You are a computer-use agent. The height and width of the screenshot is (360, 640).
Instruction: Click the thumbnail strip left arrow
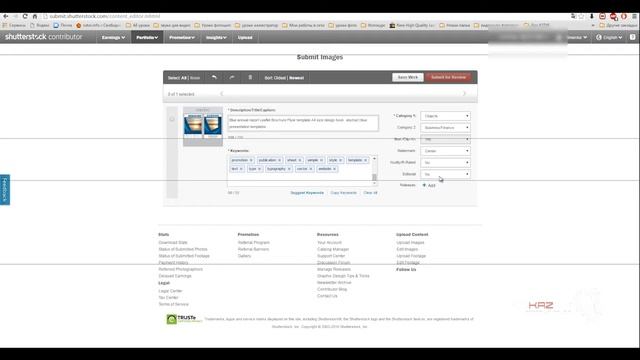pyautogui.click(x=222, y=94)
